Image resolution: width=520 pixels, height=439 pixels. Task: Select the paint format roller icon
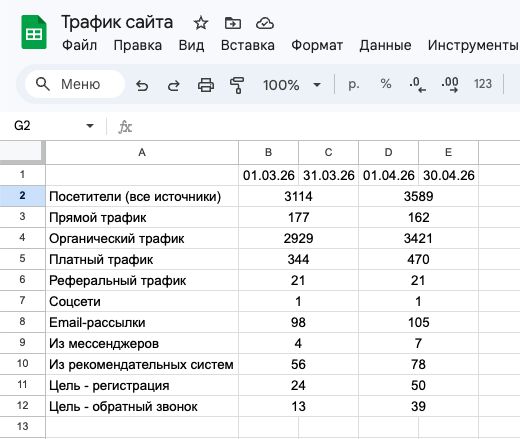click(x=237, y=85)
